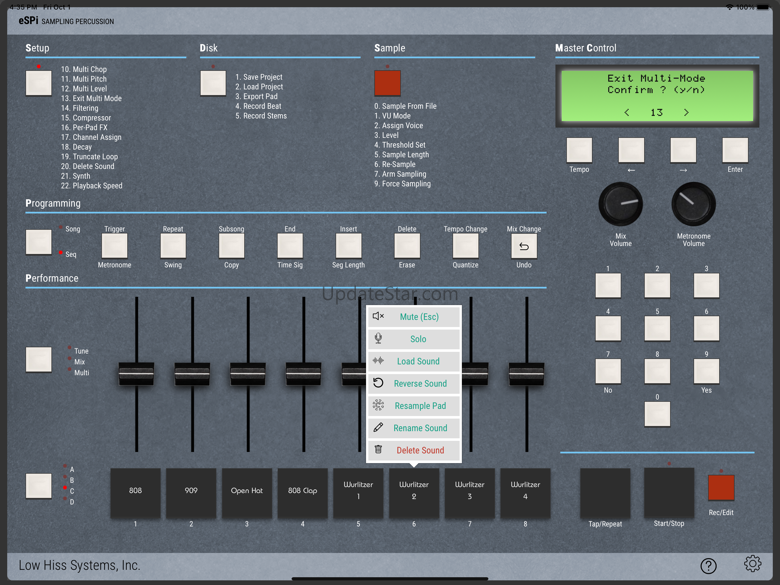Click the fader above the 808 pad

[x=136, y=374]
